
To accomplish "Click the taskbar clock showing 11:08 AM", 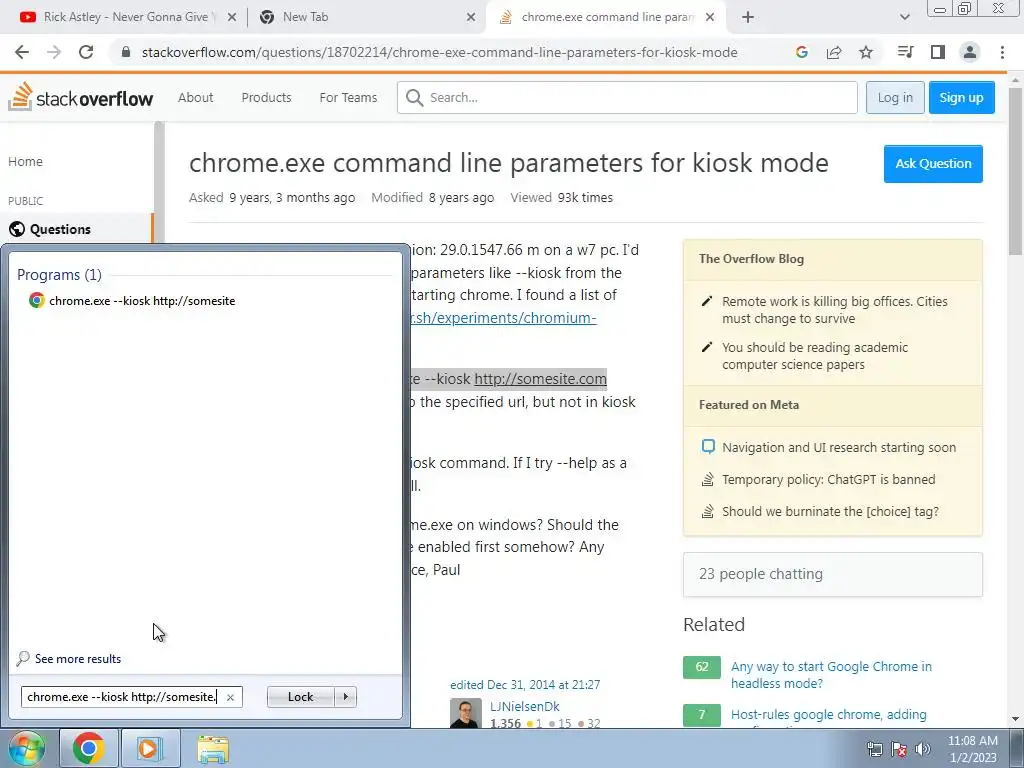I will pos(972,749).
